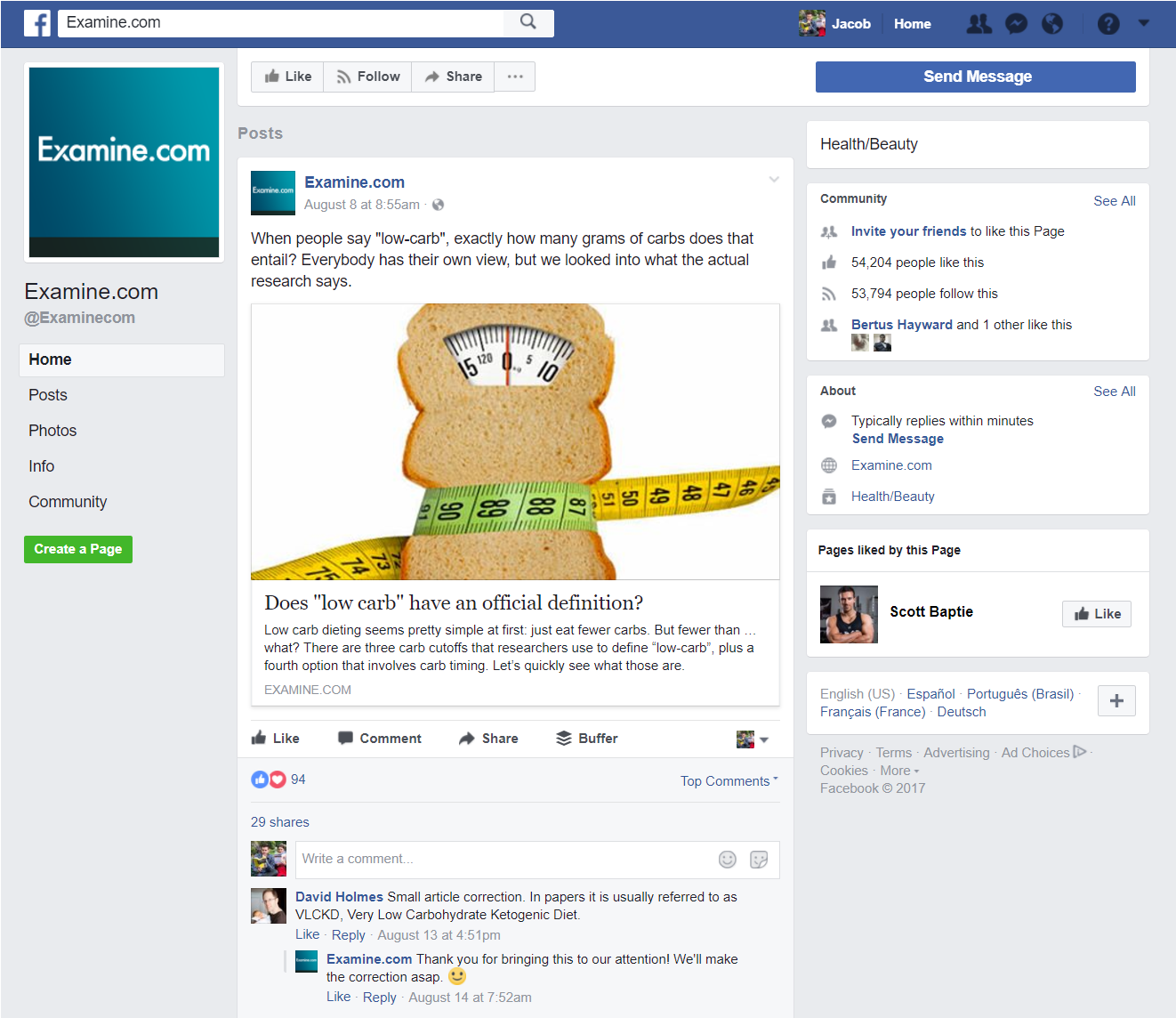Viewport: 1176px width, 1018px height.
Task: Click the green Create a Page button
Action: click(78, 549)
